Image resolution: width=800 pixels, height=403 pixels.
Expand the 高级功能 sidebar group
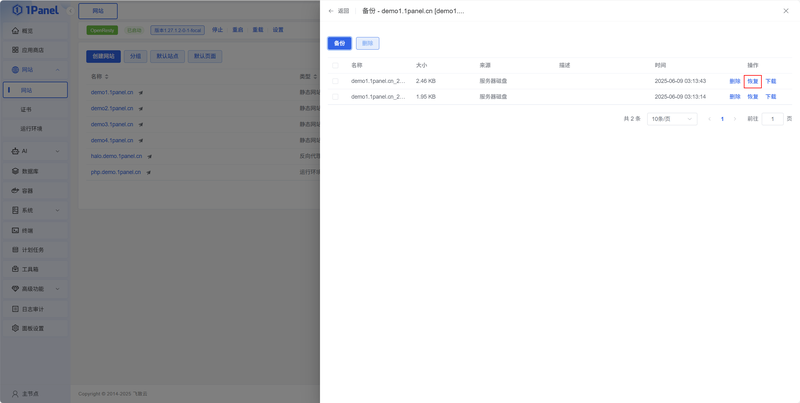57,289
